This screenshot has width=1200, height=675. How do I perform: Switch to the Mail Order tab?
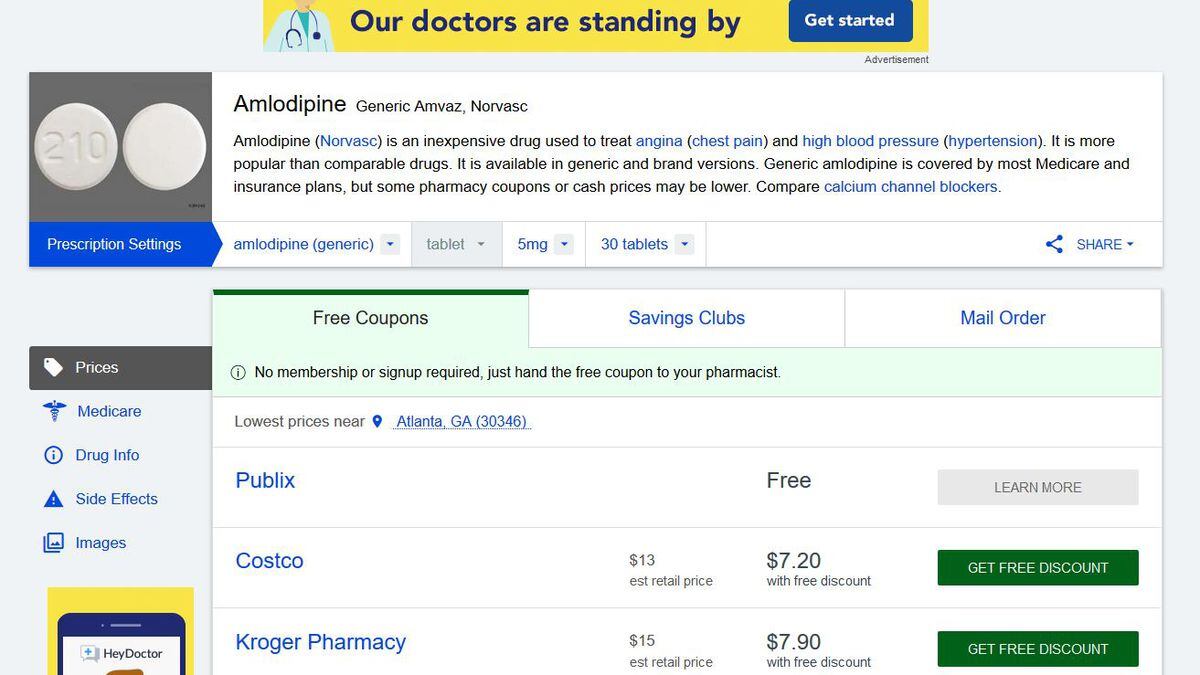point(1002,318)
